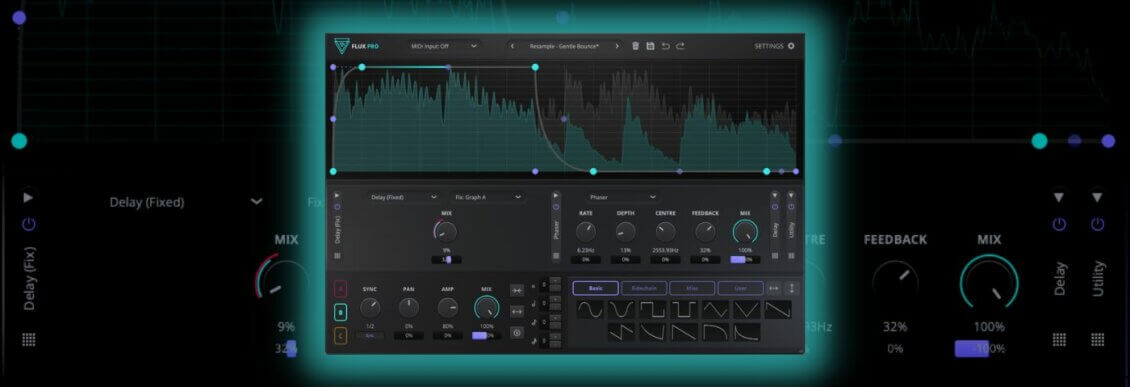Click the graph SYNC knob

(x=370, y=308)
